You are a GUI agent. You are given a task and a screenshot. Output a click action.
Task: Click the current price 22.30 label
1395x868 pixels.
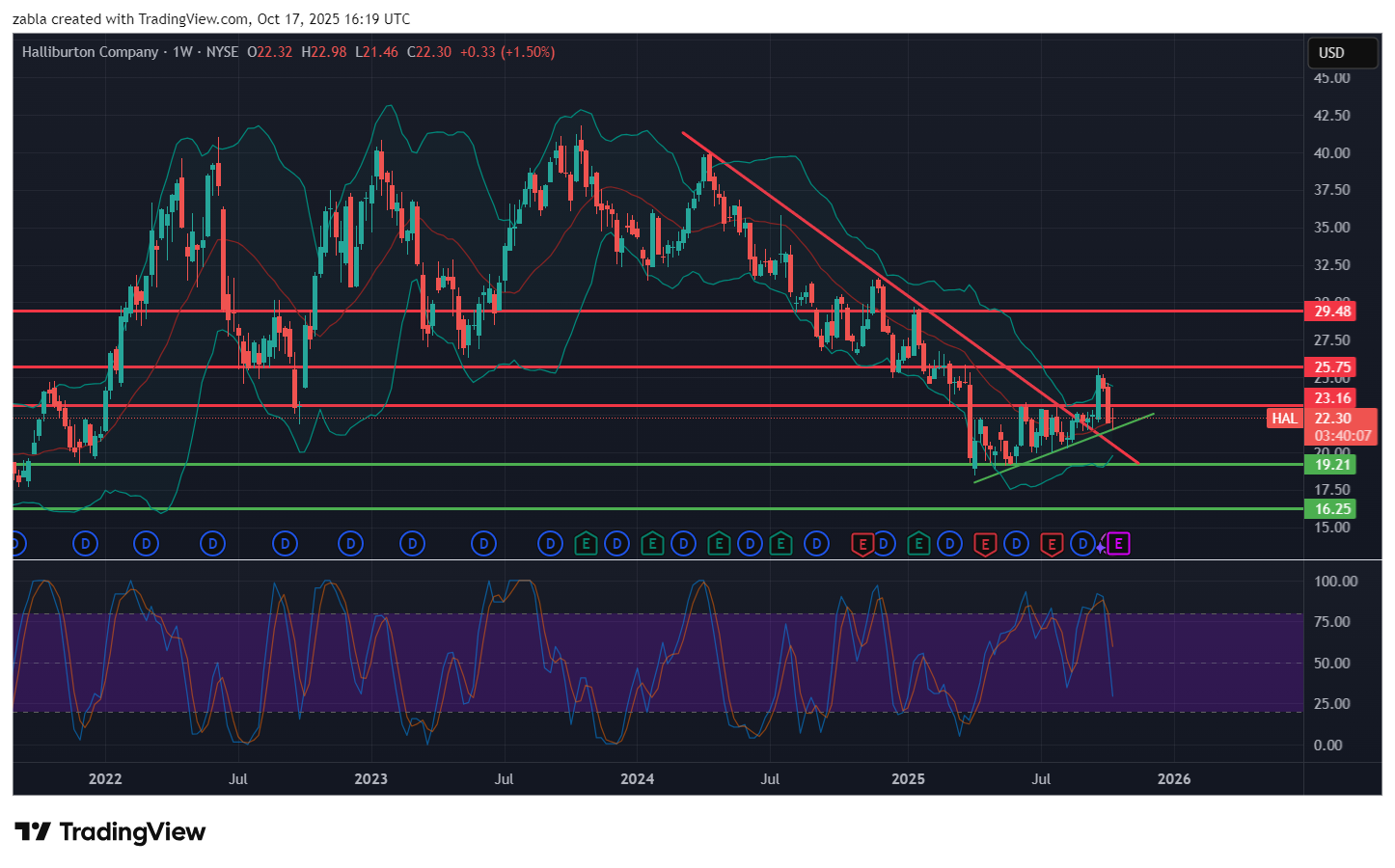coord(1332,418)
